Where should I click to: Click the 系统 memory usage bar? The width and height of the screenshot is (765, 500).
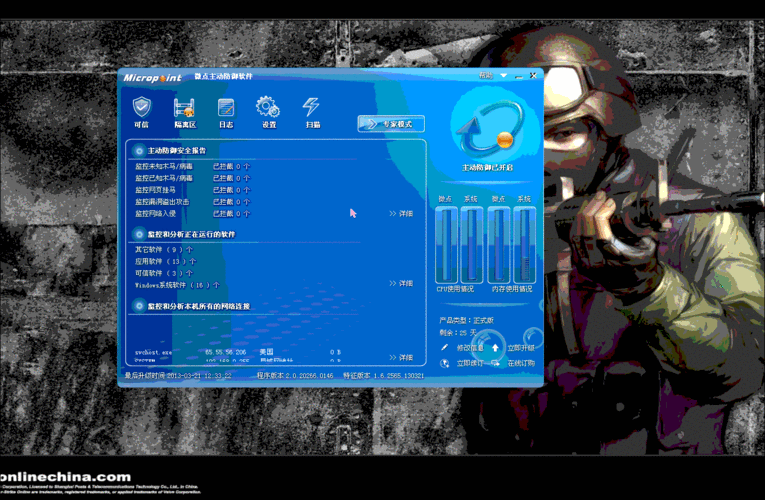coord(524,244)
